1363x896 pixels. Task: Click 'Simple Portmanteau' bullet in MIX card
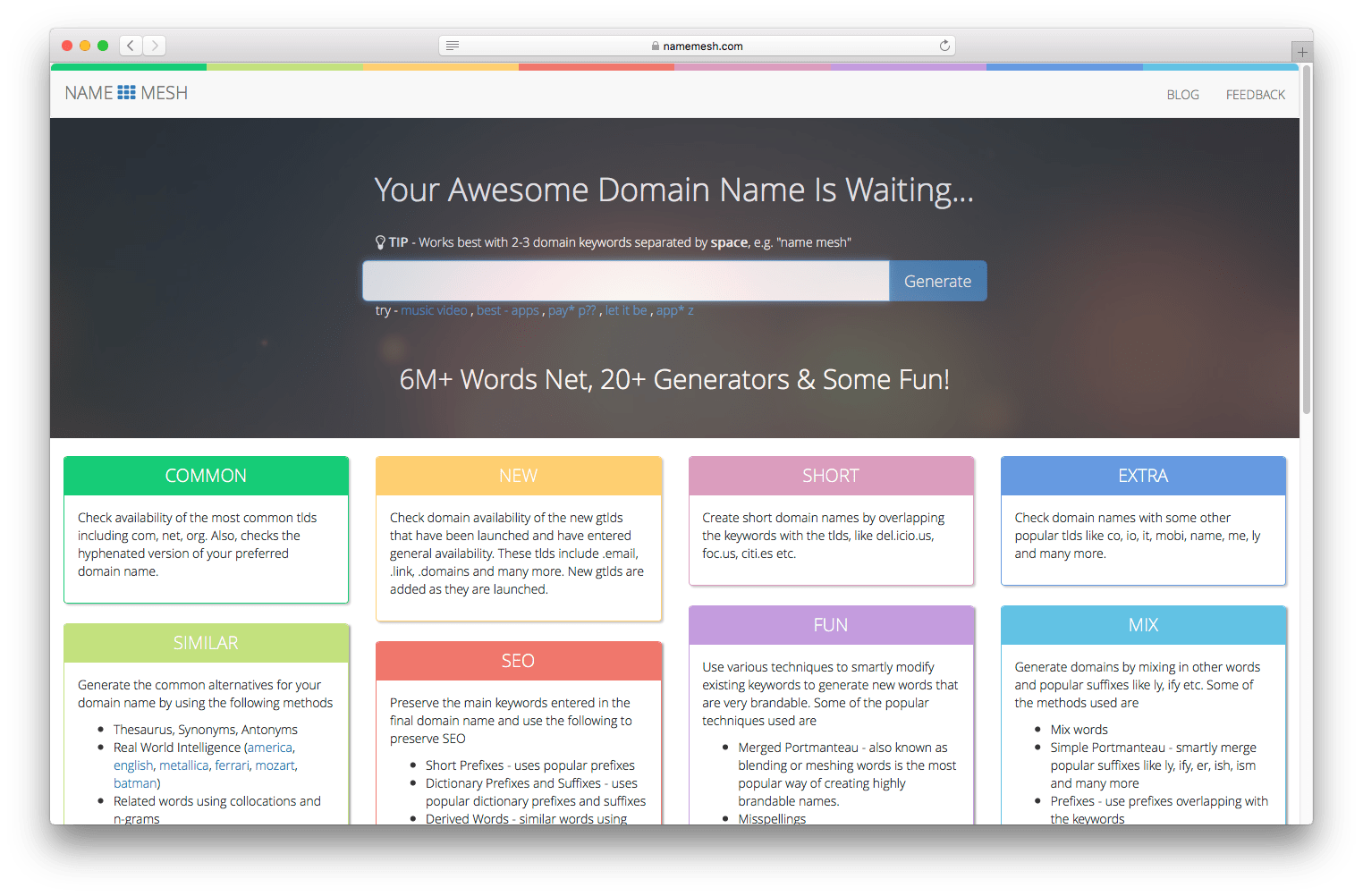coord(1154,765)
